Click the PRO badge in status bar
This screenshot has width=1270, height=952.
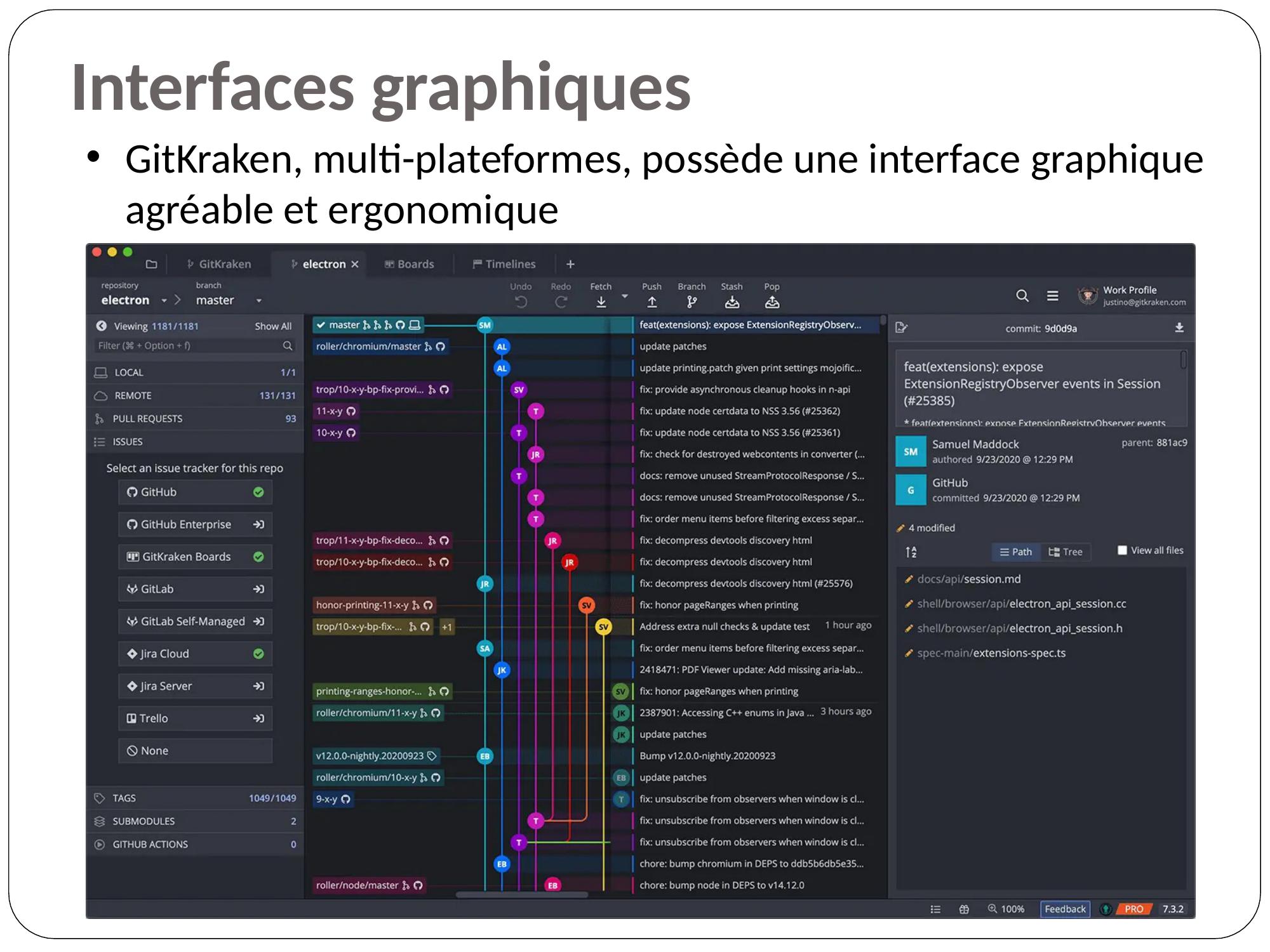(x=1133, y=909)
